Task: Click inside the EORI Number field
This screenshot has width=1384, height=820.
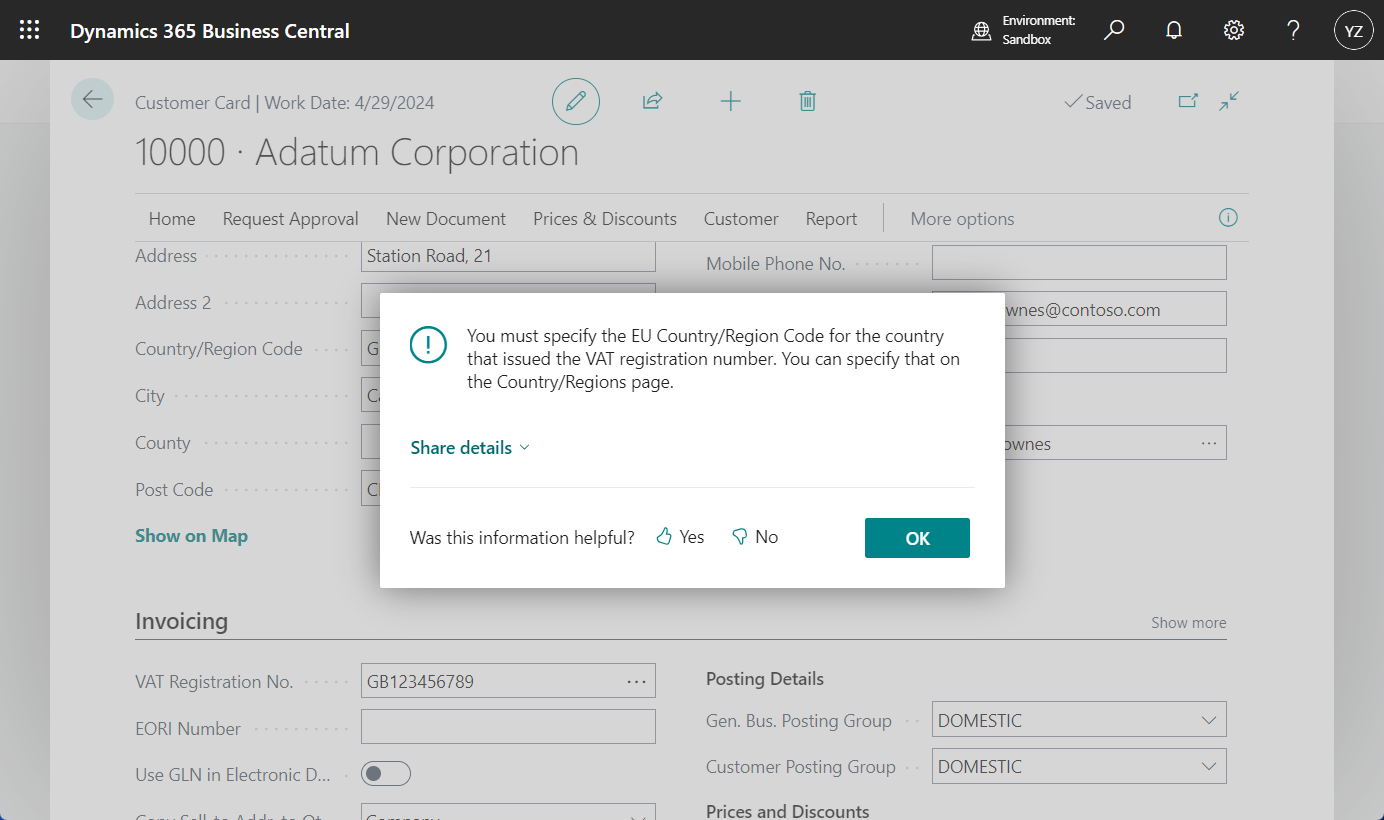Action: pyautogui.click(x=508, y=726)
